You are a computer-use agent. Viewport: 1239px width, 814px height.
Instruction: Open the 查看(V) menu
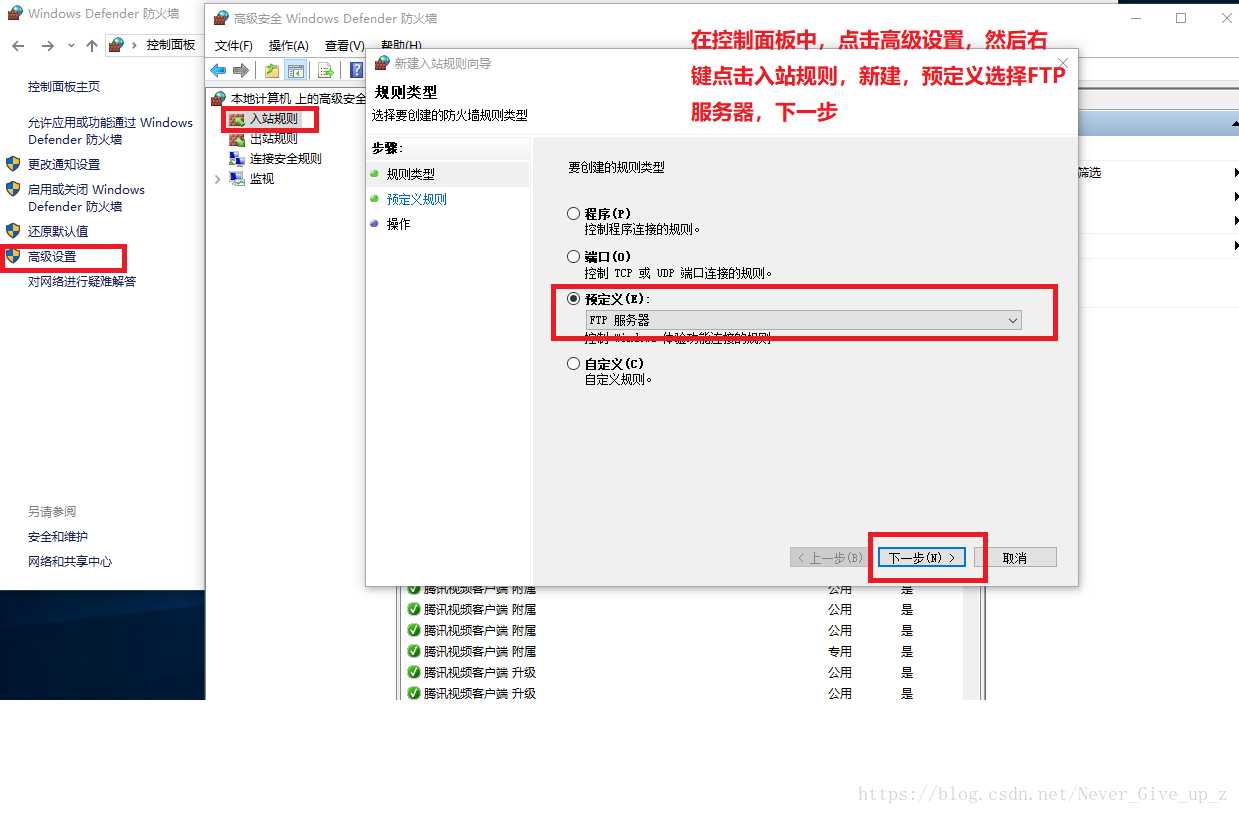(344, 45)
